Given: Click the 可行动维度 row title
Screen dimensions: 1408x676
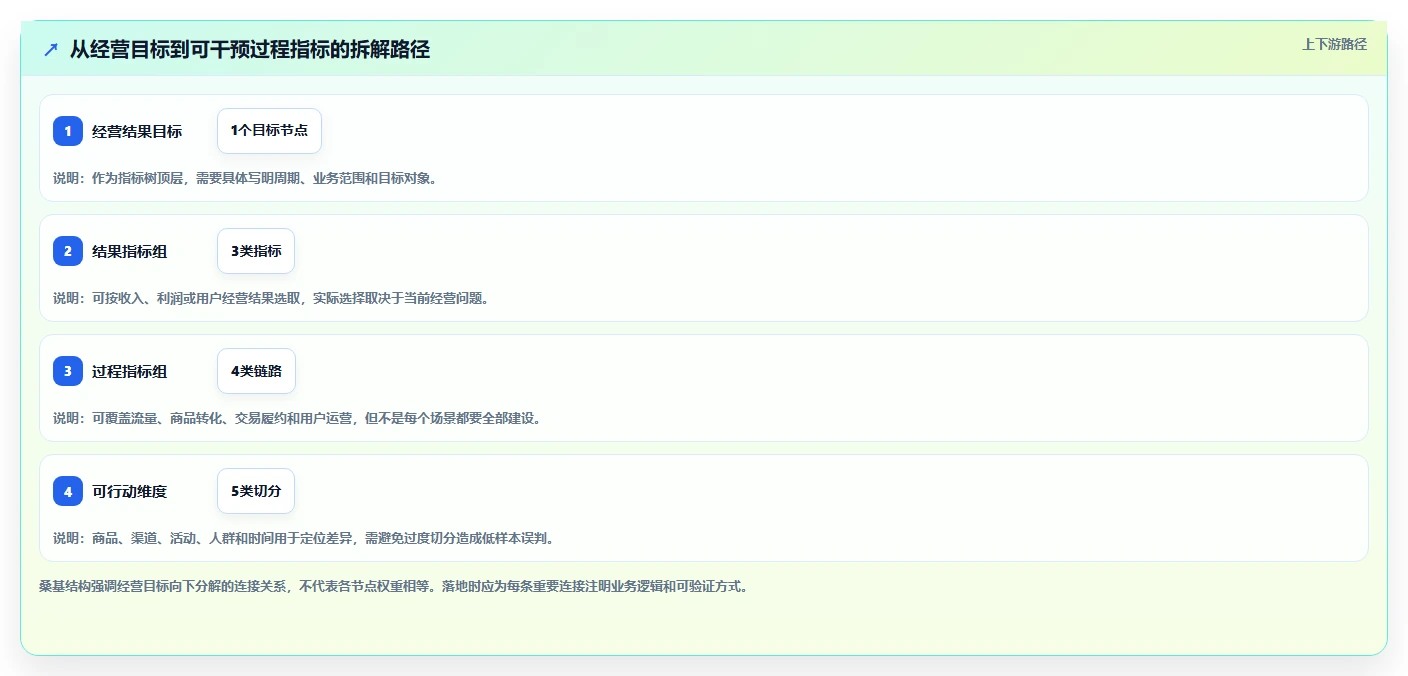Looking at the screenshot, I should coord(130,491).
